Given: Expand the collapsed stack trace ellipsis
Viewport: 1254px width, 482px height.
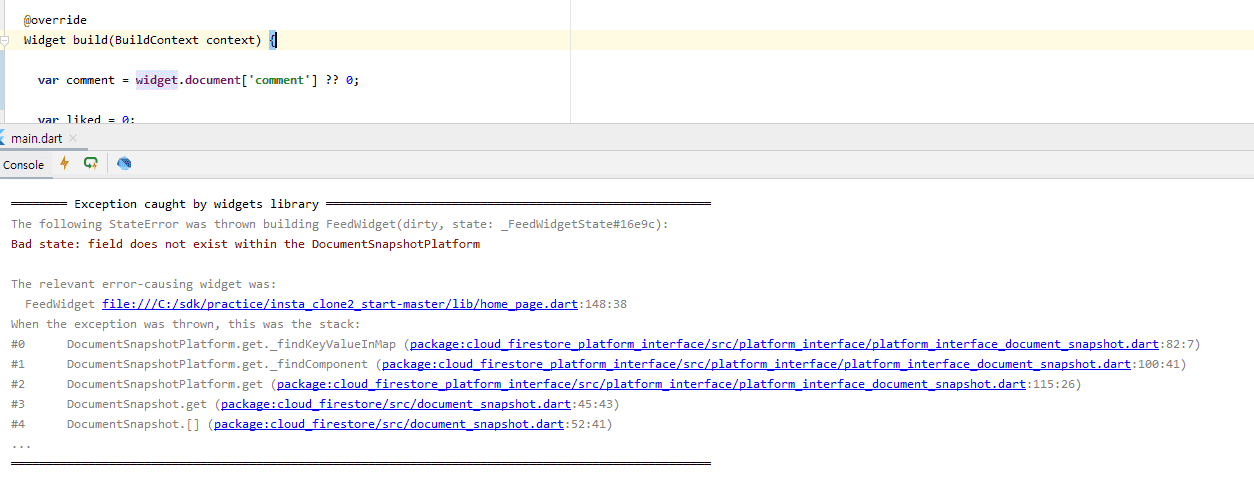Looking at the screenshot, I should pyautogui.click(x=21, y=444).
